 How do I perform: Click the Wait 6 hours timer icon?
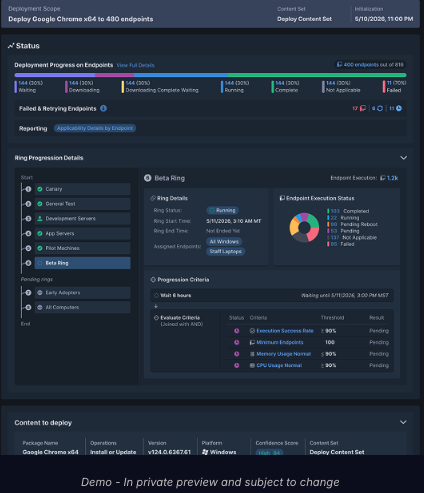(x=156, y=295)
